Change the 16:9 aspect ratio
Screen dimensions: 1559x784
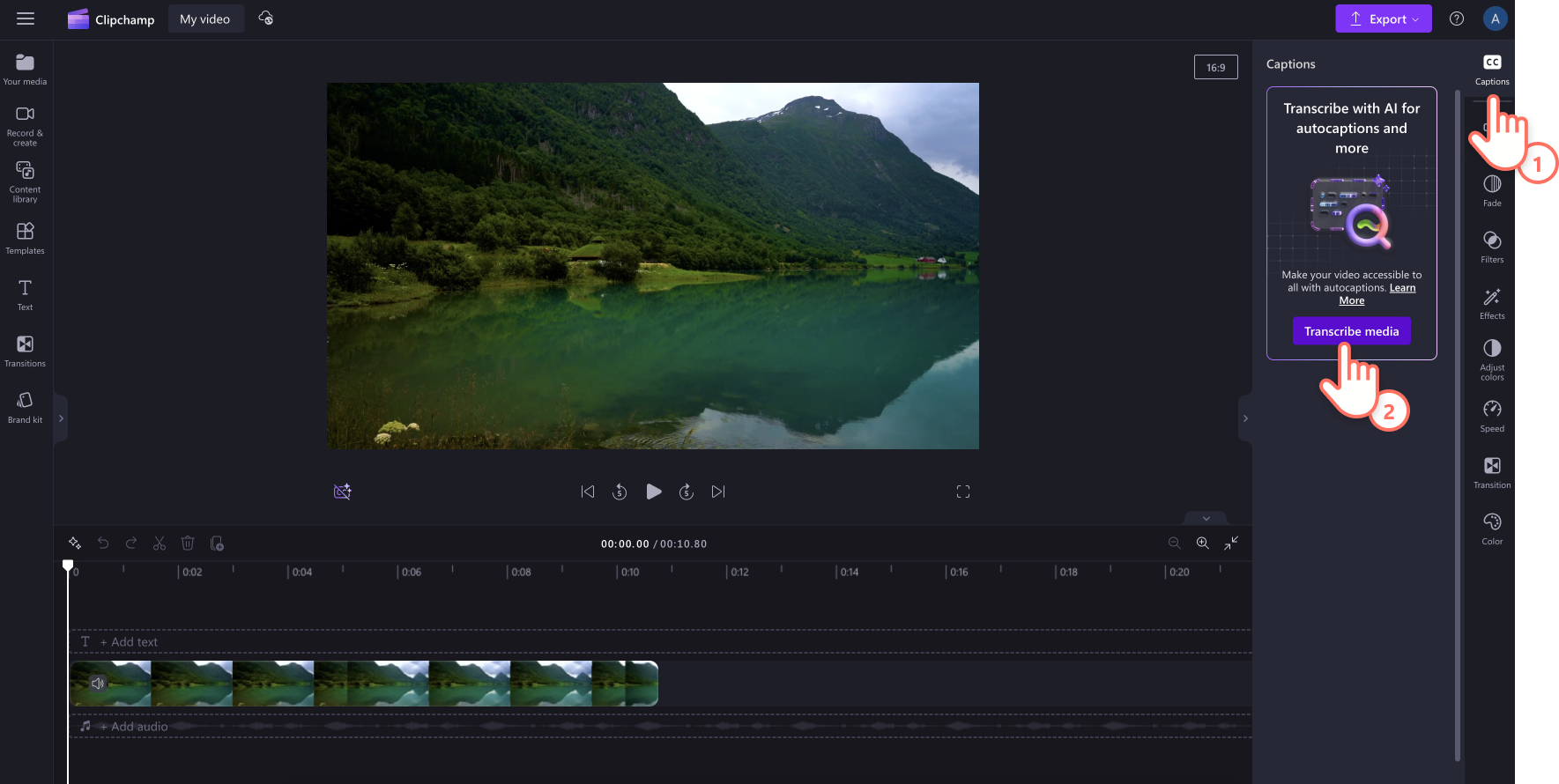[1215, 67]
